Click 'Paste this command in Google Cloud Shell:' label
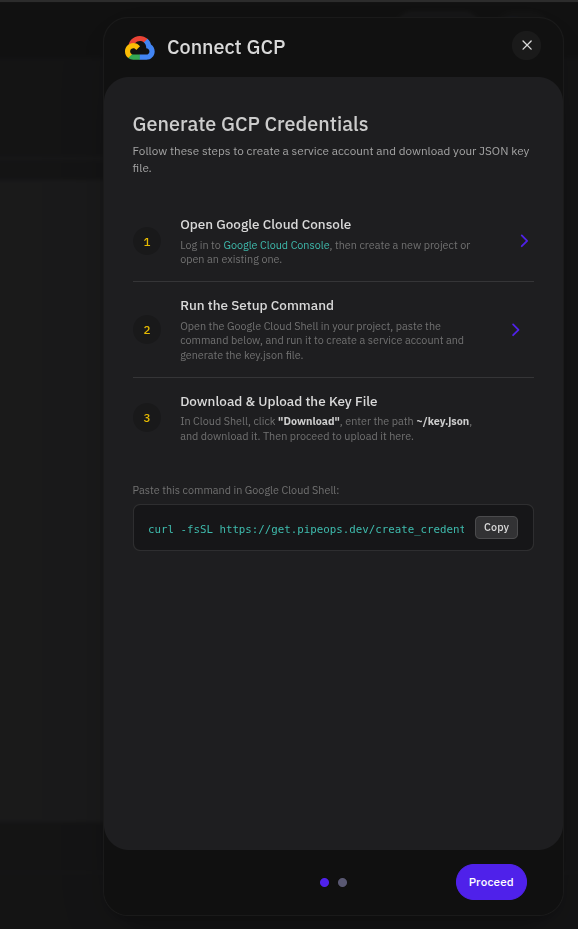 [x=236, y=491]
